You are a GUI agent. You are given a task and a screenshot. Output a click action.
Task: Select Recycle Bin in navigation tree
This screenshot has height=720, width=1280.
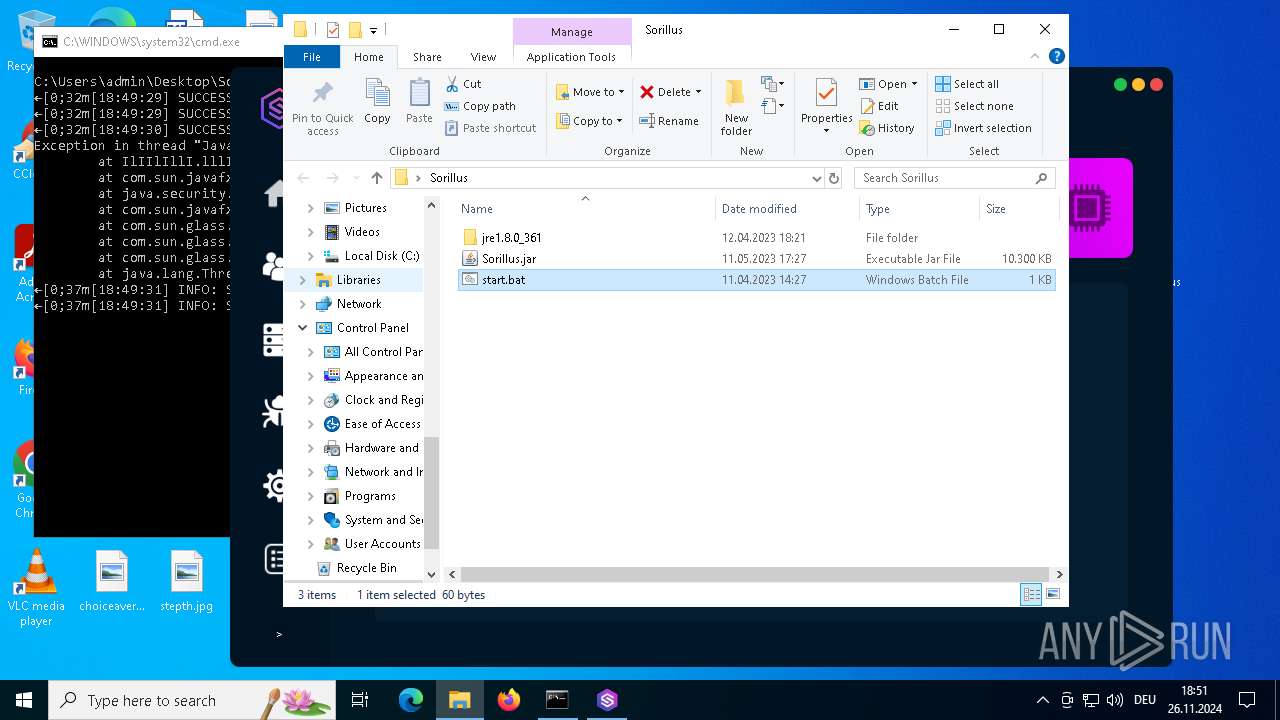[366, 568]
